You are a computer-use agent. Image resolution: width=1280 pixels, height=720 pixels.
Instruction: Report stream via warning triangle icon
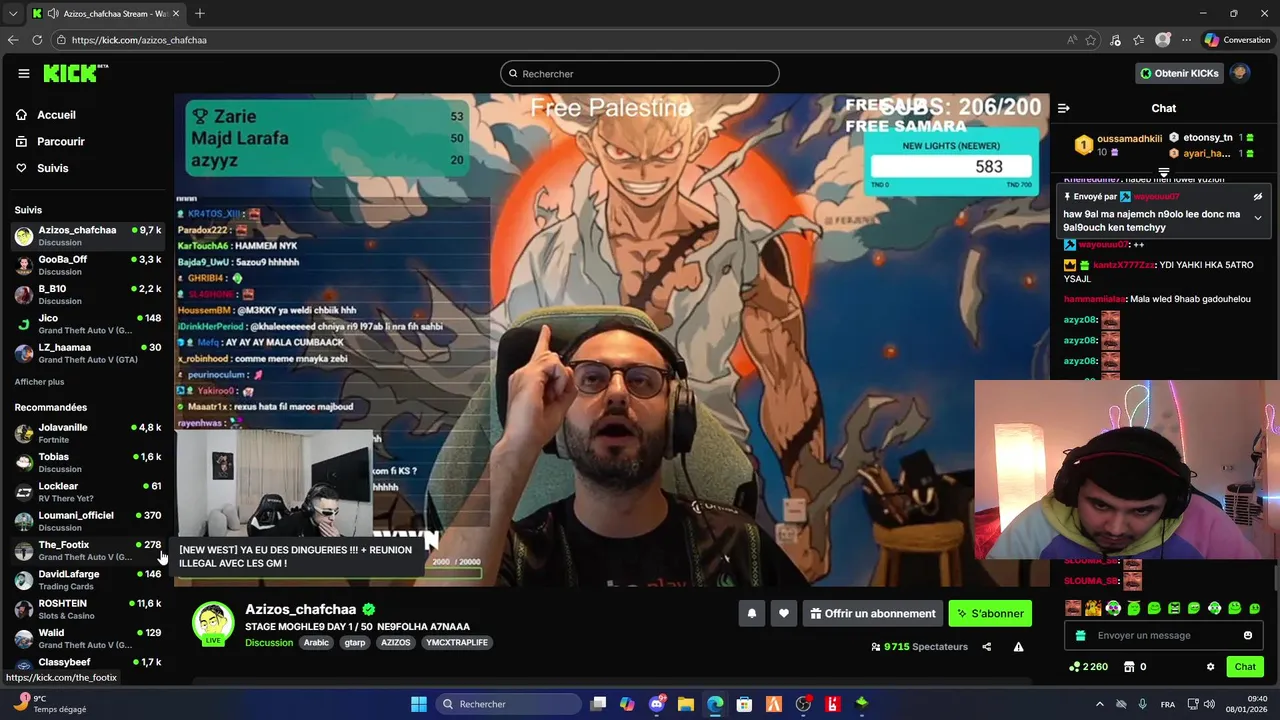pyautogui.click(x=1018, y=647)
